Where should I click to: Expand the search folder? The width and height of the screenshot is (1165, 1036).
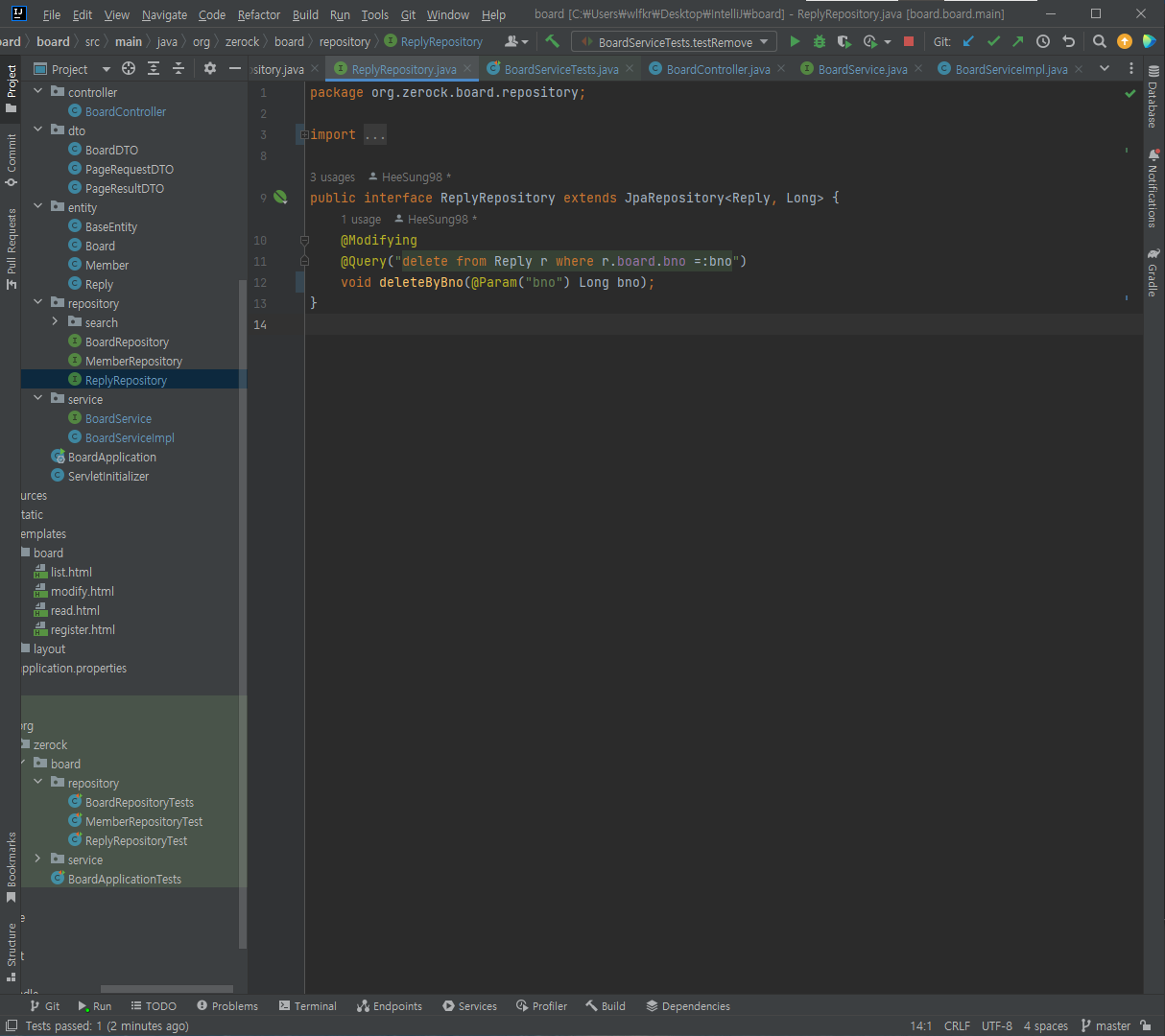coord(56,321)
